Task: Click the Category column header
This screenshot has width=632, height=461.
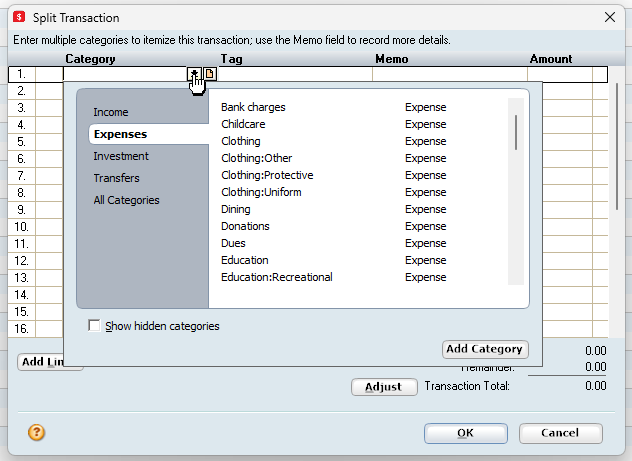Action: click(90, 59)
